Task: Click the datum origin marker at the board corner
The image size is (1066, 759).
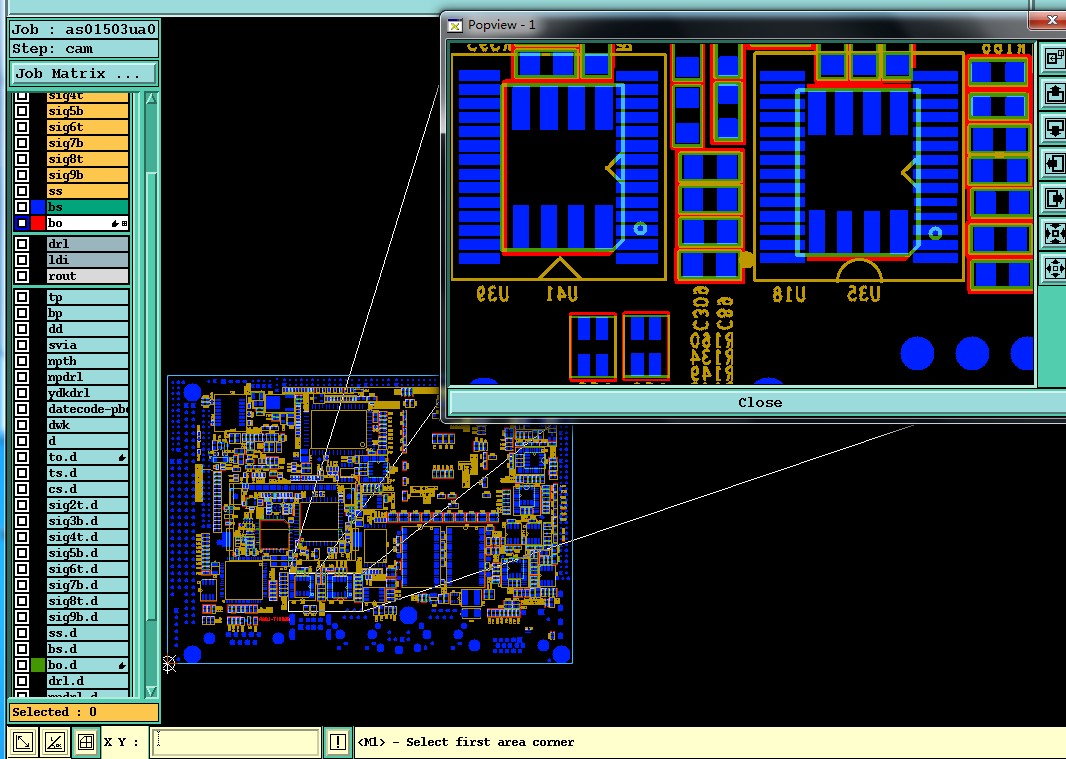Action: pos(169,664)
